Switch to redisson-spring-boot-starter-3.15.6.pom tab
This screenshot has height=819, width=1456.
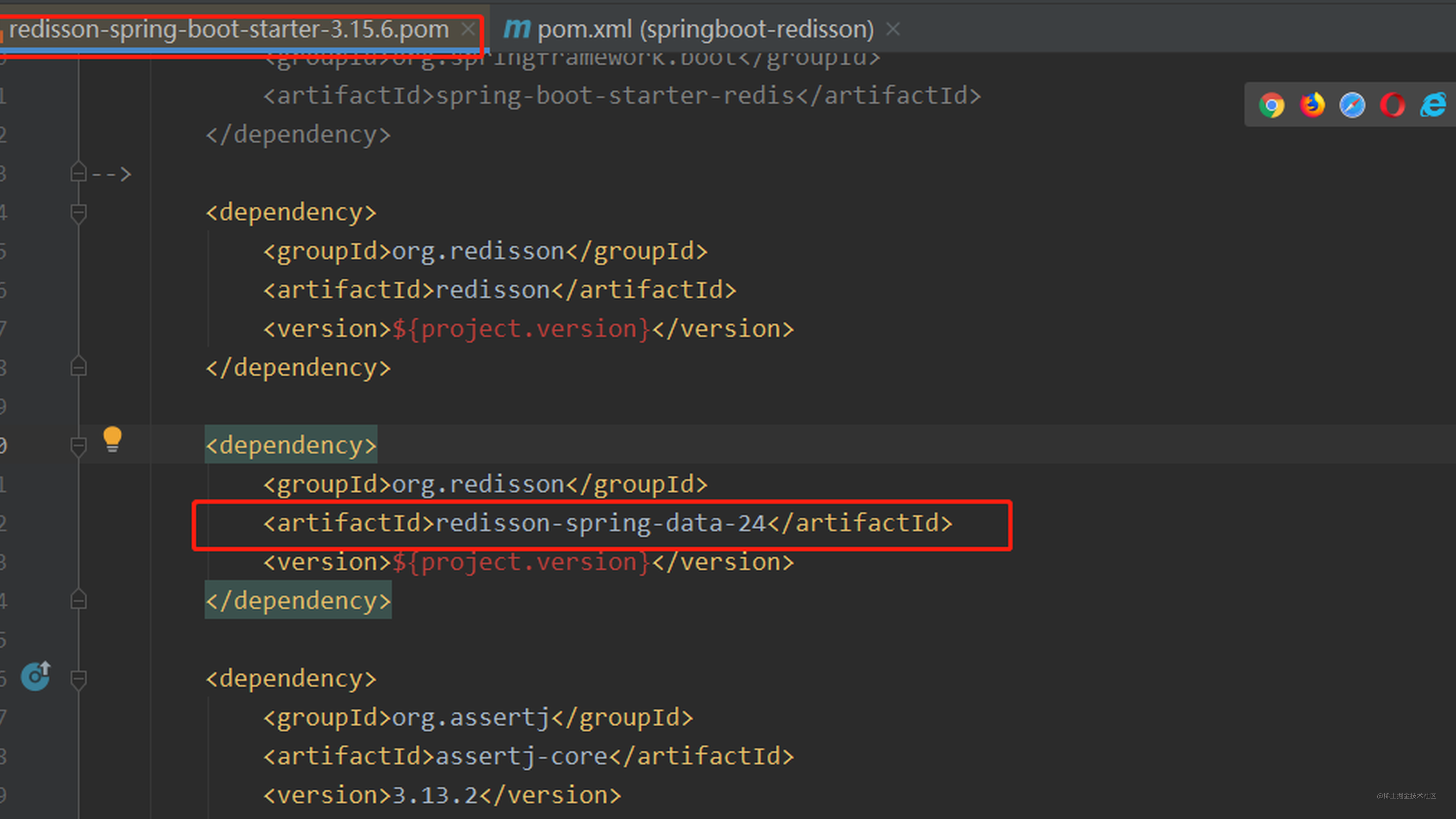228,29
